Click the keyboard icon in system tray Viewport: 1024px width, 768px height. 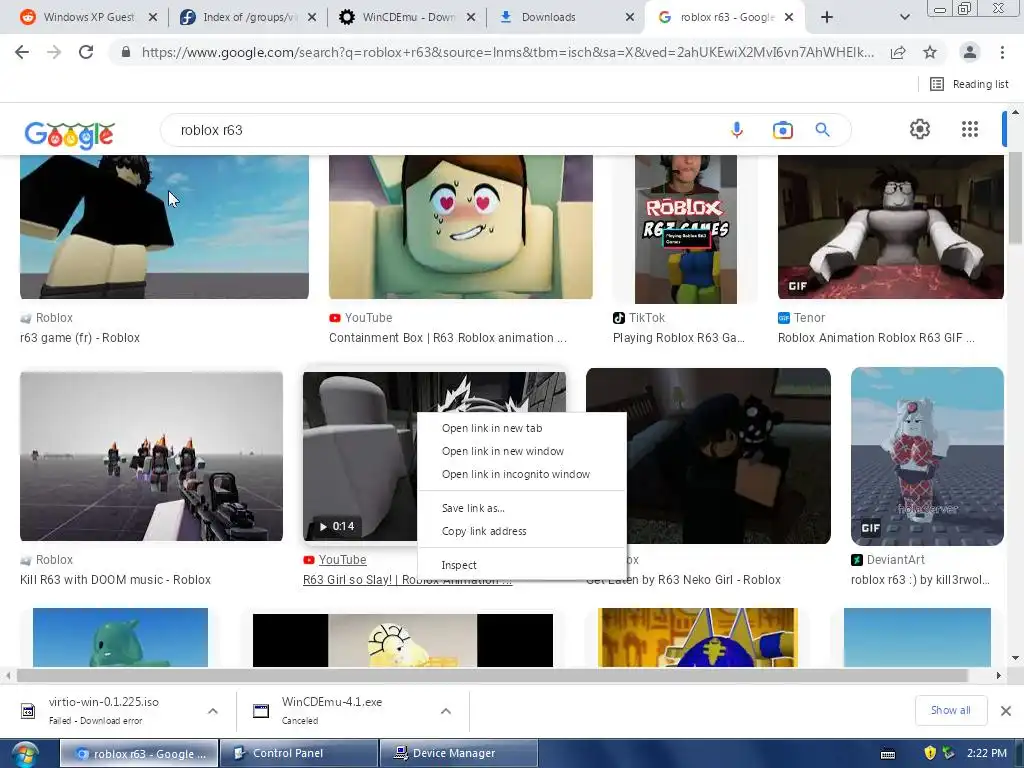888,754
